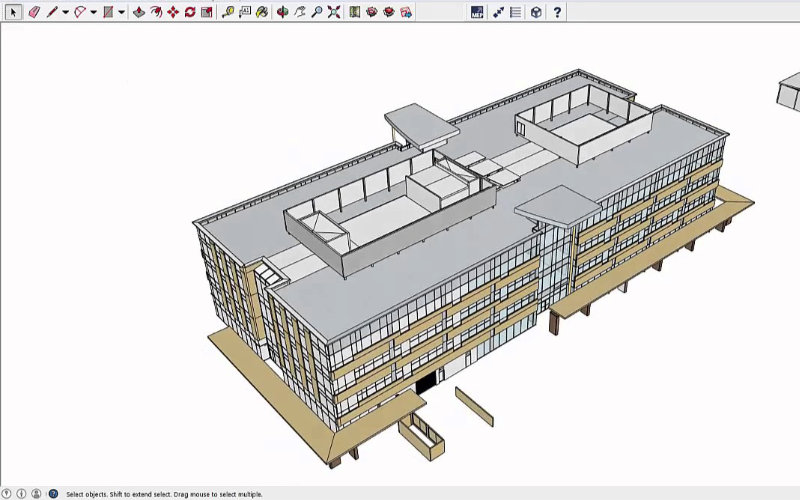Open the MEP toolbar button
The height and width of the screenshot is (500, 800).
pos(477,12)
